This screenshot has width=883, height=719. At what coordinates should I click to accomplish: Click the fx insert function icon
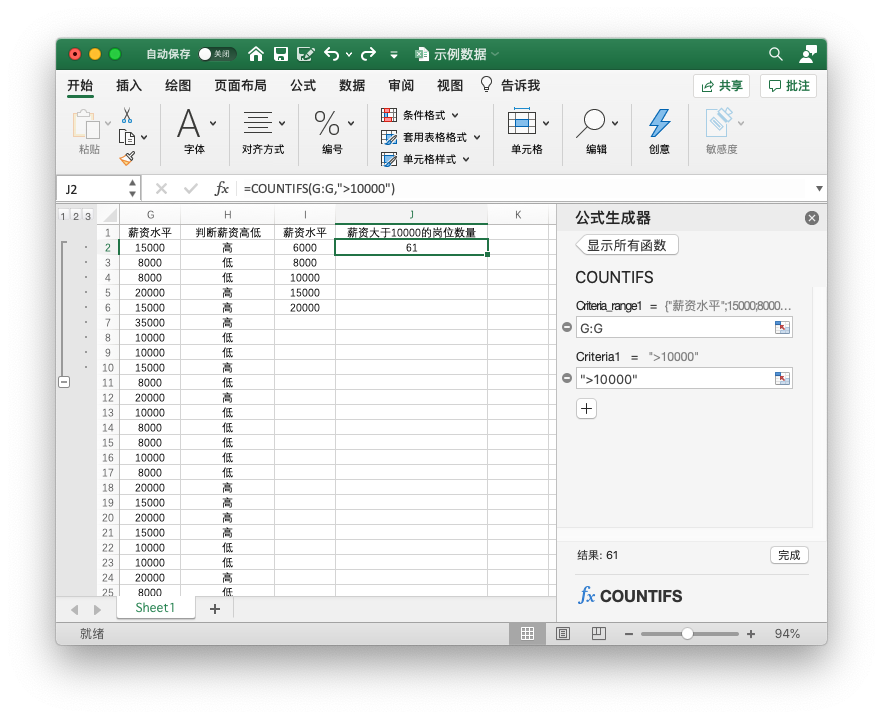(222, 188)
